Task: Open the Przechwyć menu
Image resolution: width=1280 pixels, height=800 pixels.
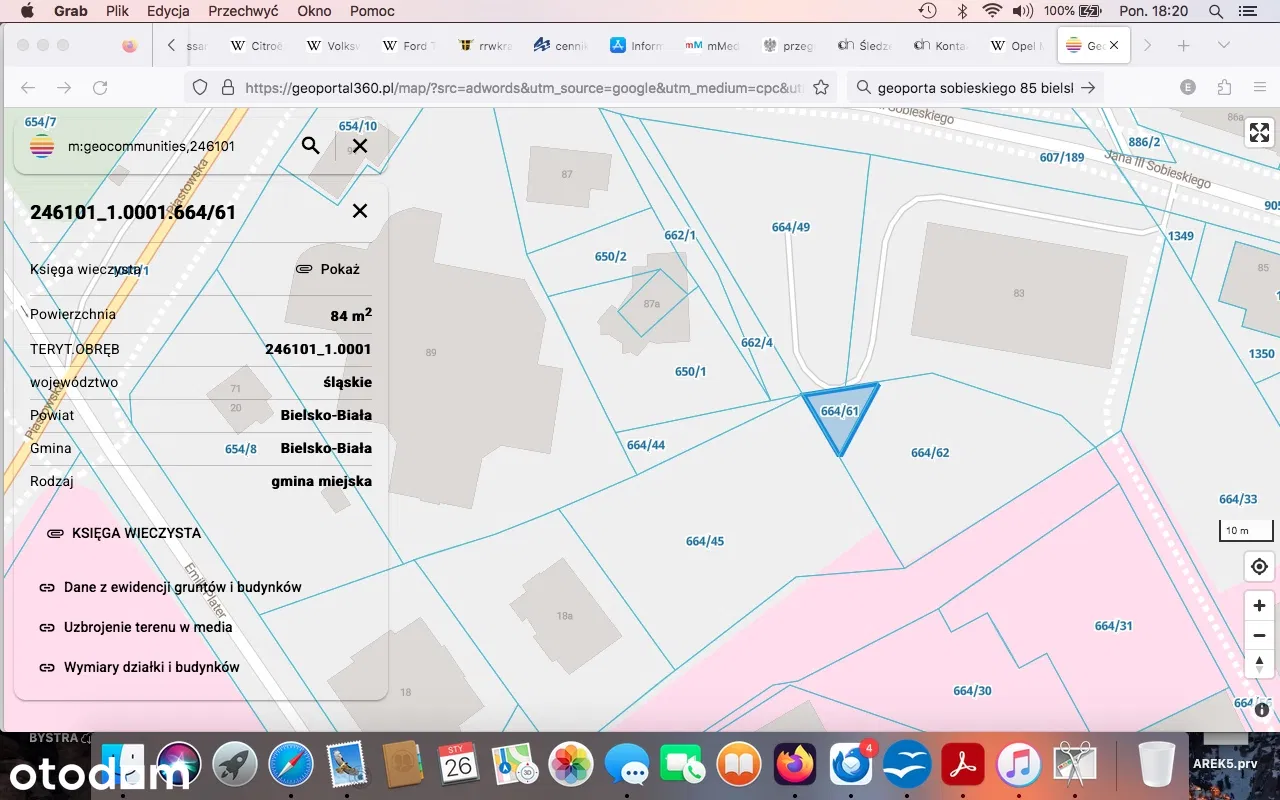Action: pos(243,11)
